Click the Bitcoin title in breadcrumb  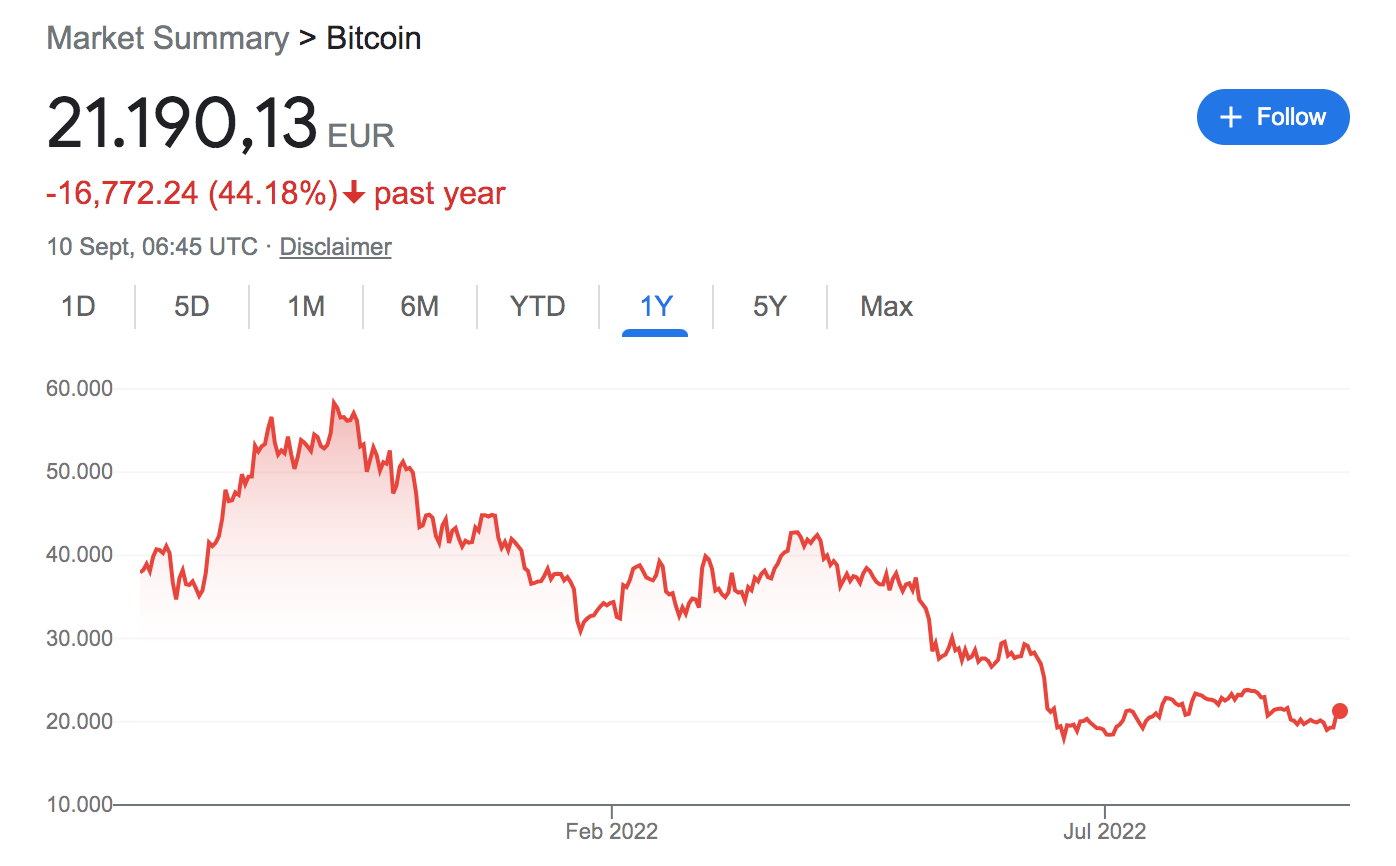(x=374, y=38)
